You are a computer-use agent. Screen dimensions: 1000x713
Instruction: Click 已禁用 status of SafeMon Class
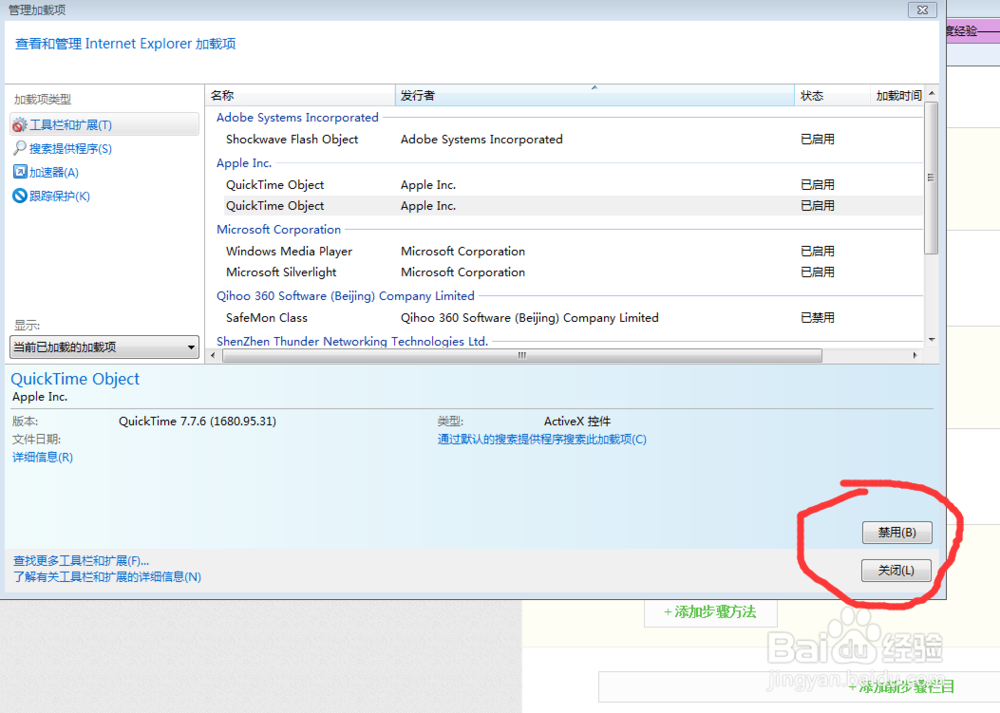818,318
